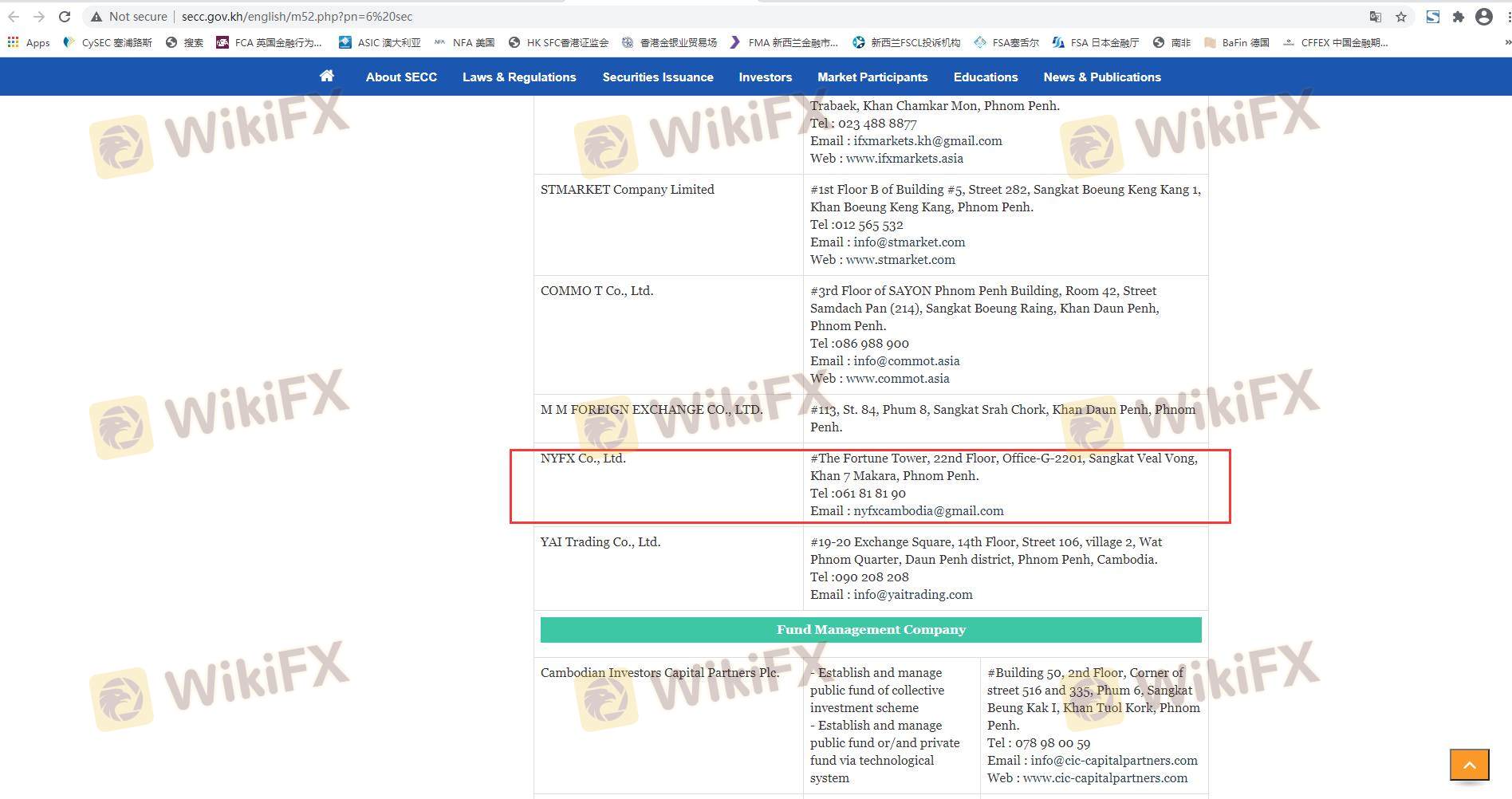Open the About SECC menu
Screen dimensions: 1512x799
[x=401, y=77]
